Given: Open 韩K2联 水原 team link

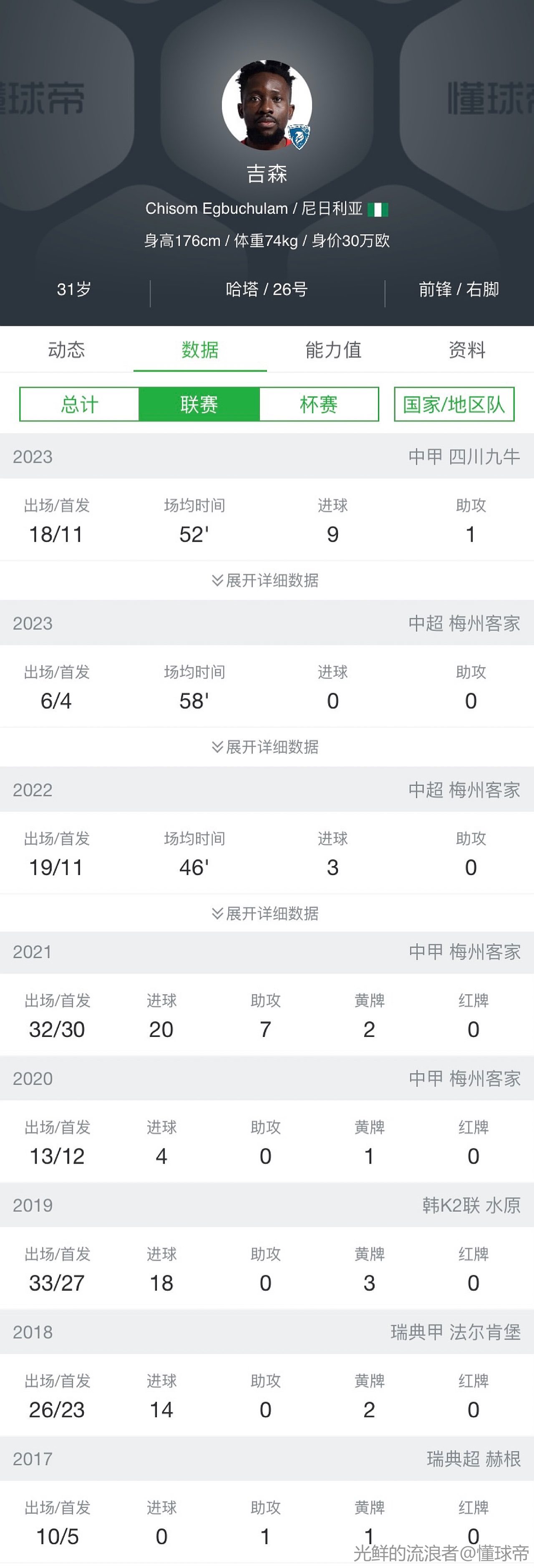Looking at the screenshot, I should tap(471, 1205).
